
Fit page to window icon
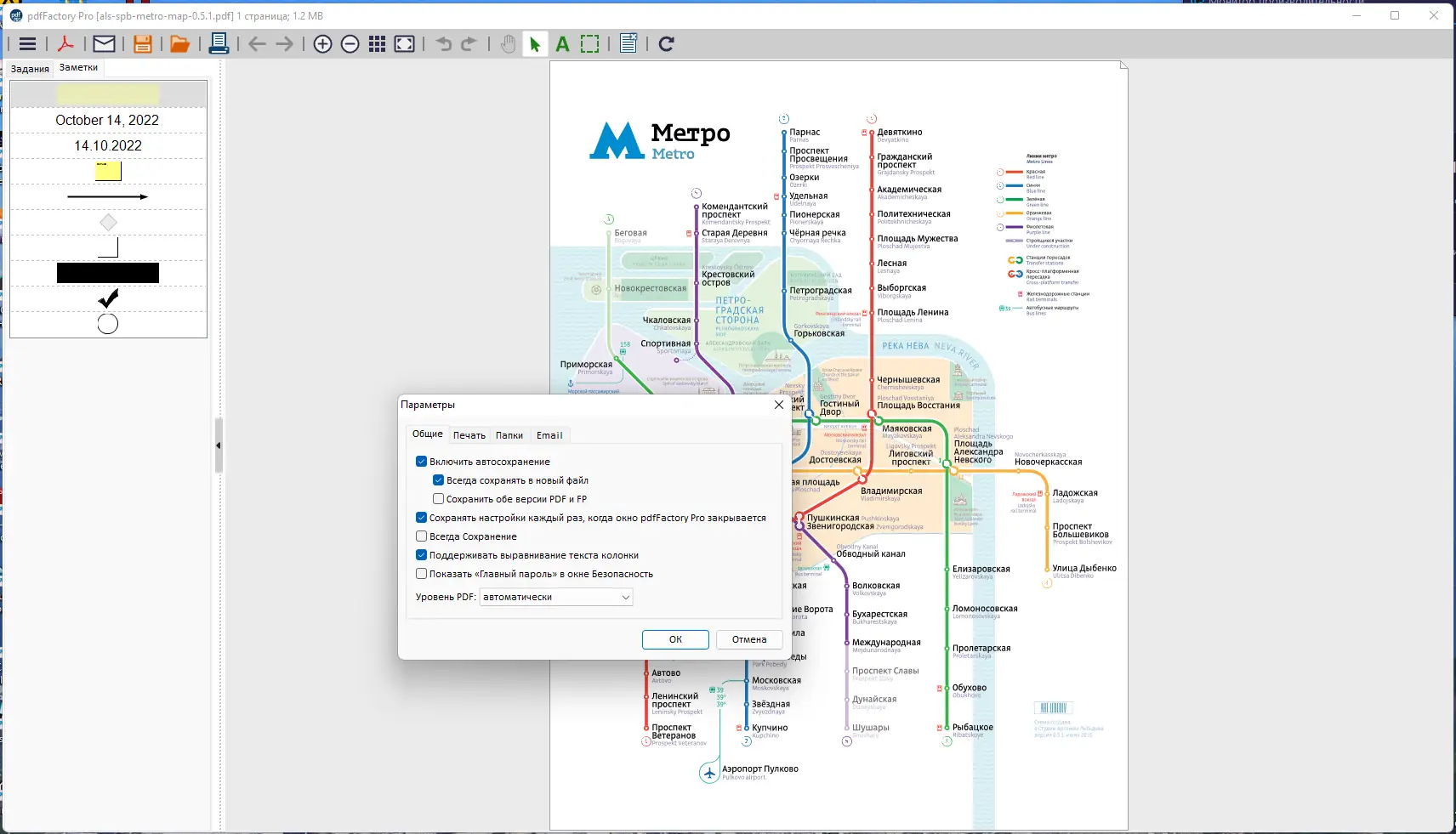point(405,44)
